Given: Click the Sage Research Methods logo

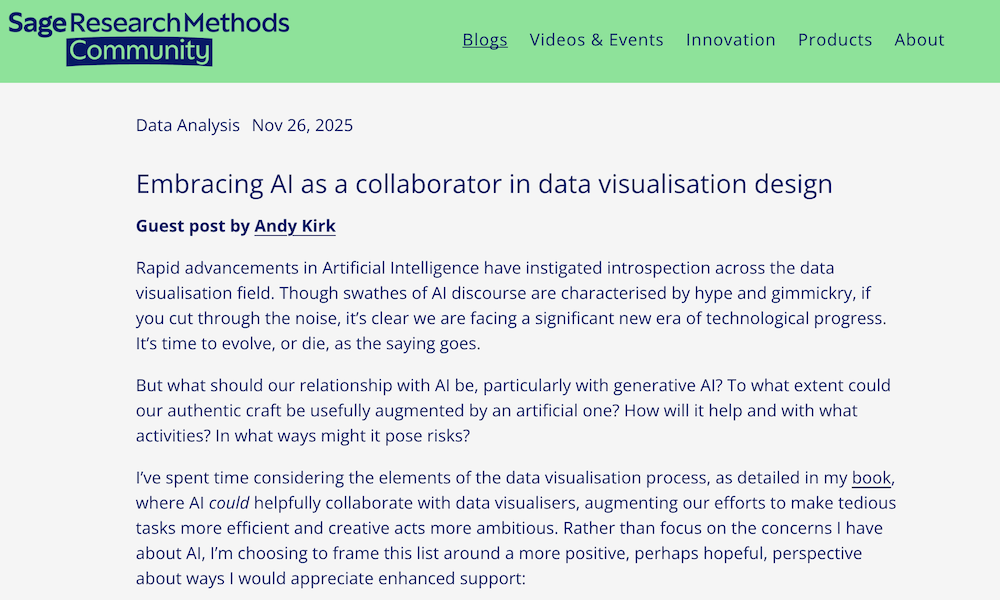Looking at the screenshot, I should pos(148,23).
